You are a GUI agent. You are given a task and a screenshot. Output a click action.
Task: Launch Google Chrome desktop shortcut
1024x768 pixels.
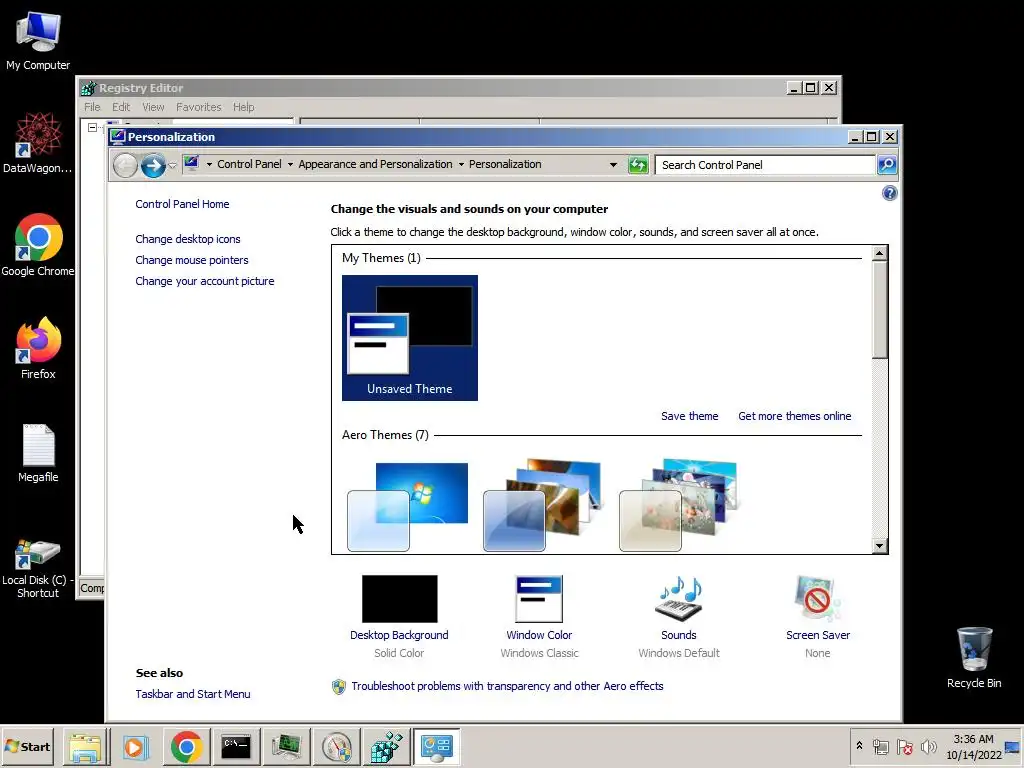(38, 246)
